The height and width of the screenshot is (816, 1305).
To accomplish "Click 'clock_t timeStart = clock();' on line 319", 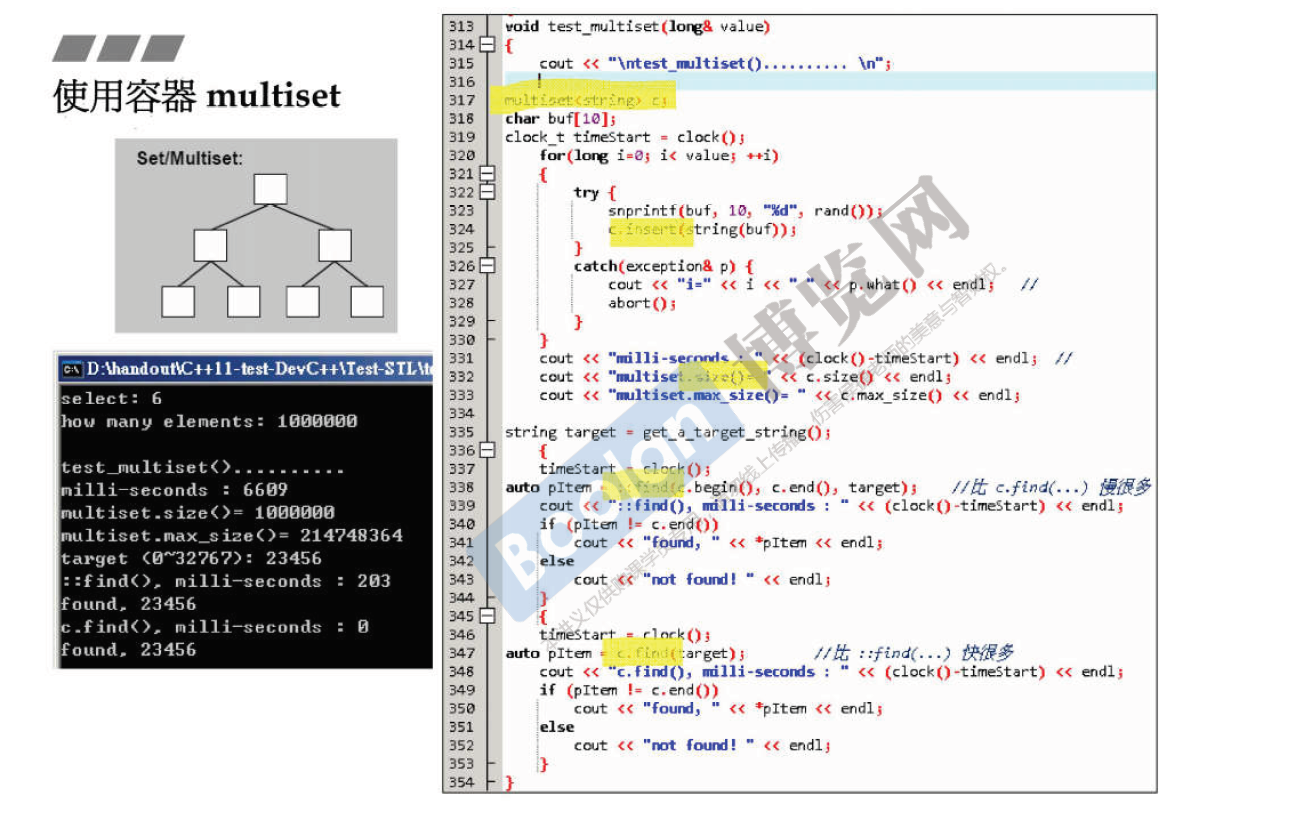I will tap(624, 137).
